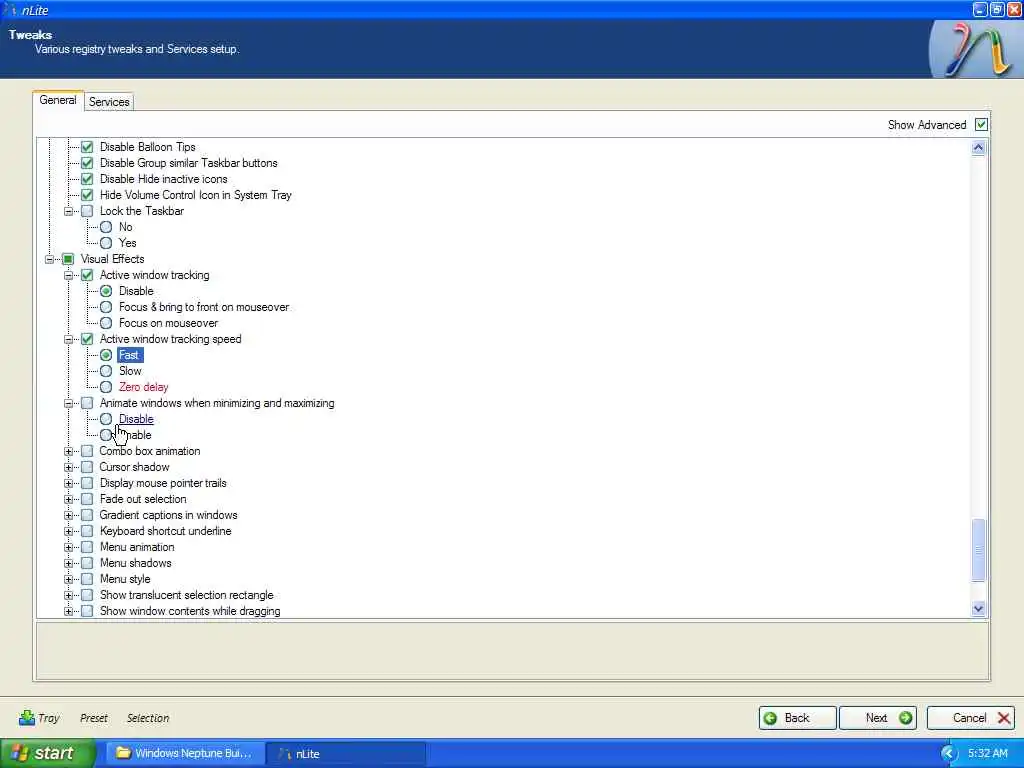Viewport: 1024px width, 768px height.
Task: Switch to the General tab
Action: pyautogui.click(x=57, y=100)
